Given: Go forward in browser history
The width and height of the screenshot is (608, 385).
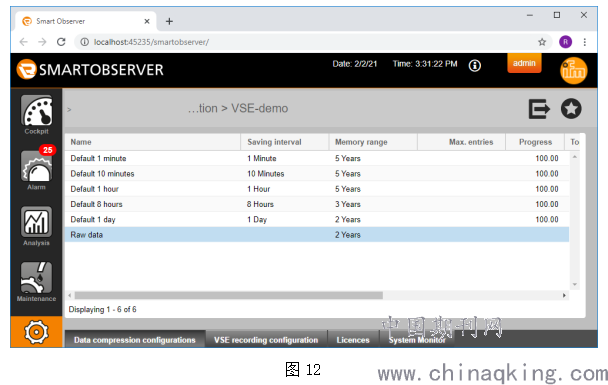Looking at the screenshot, I should tap(42, 42).
